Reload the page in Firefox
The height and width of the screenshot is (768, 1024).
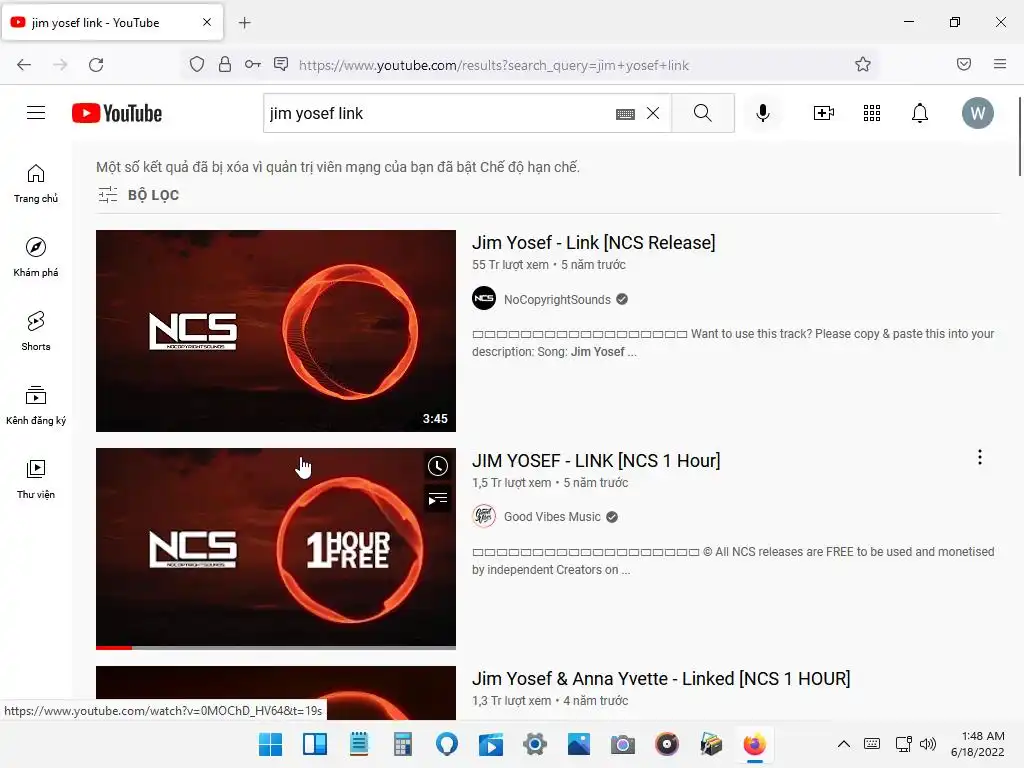point(96,65)
